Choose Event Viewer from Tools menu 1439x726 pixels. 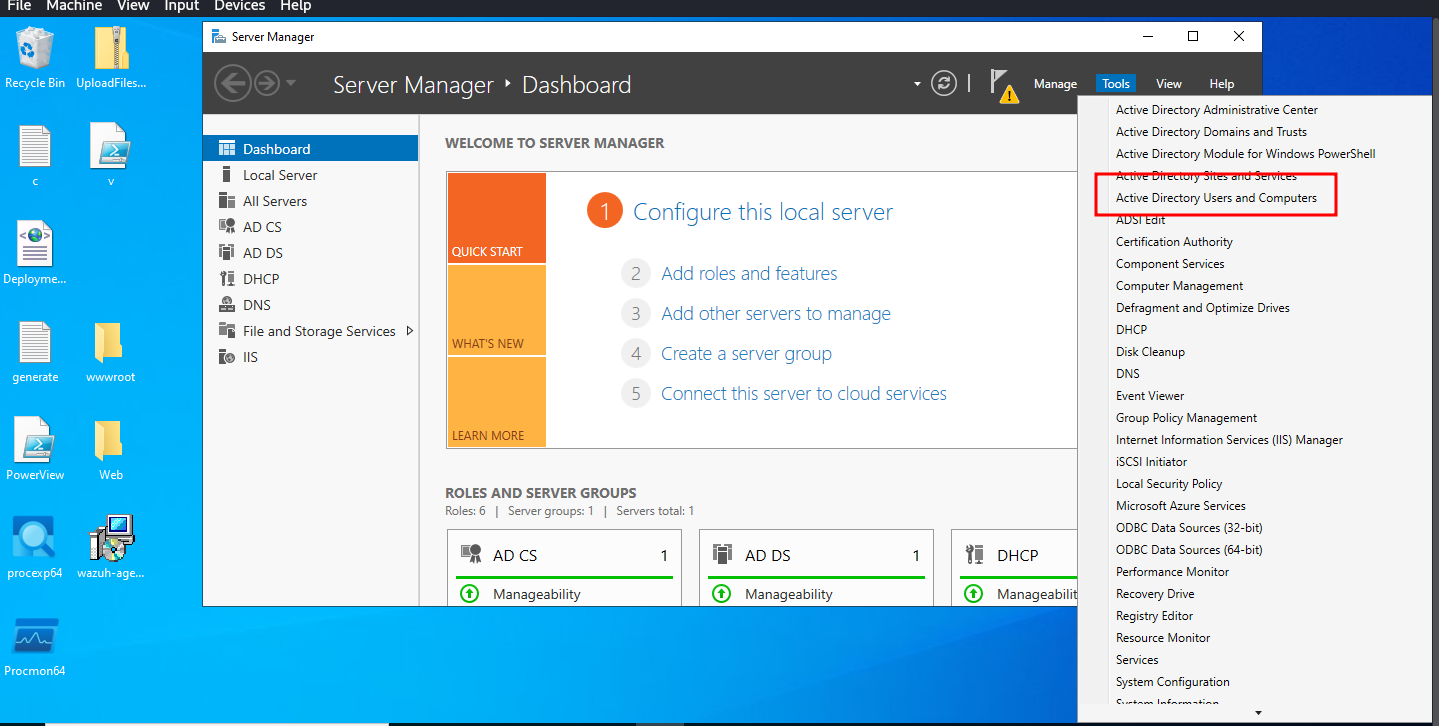[1150, 396]
